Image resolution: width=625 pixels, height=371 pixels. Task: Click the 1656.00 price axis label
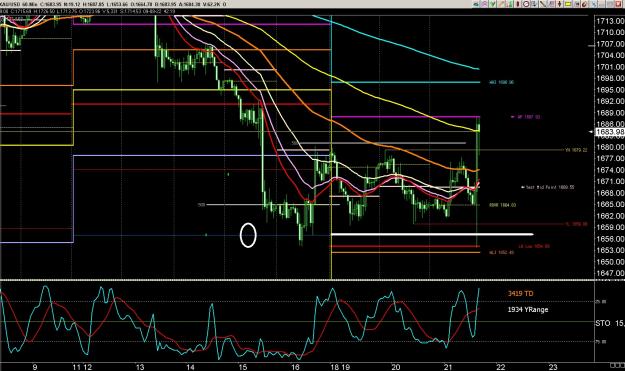610,239
